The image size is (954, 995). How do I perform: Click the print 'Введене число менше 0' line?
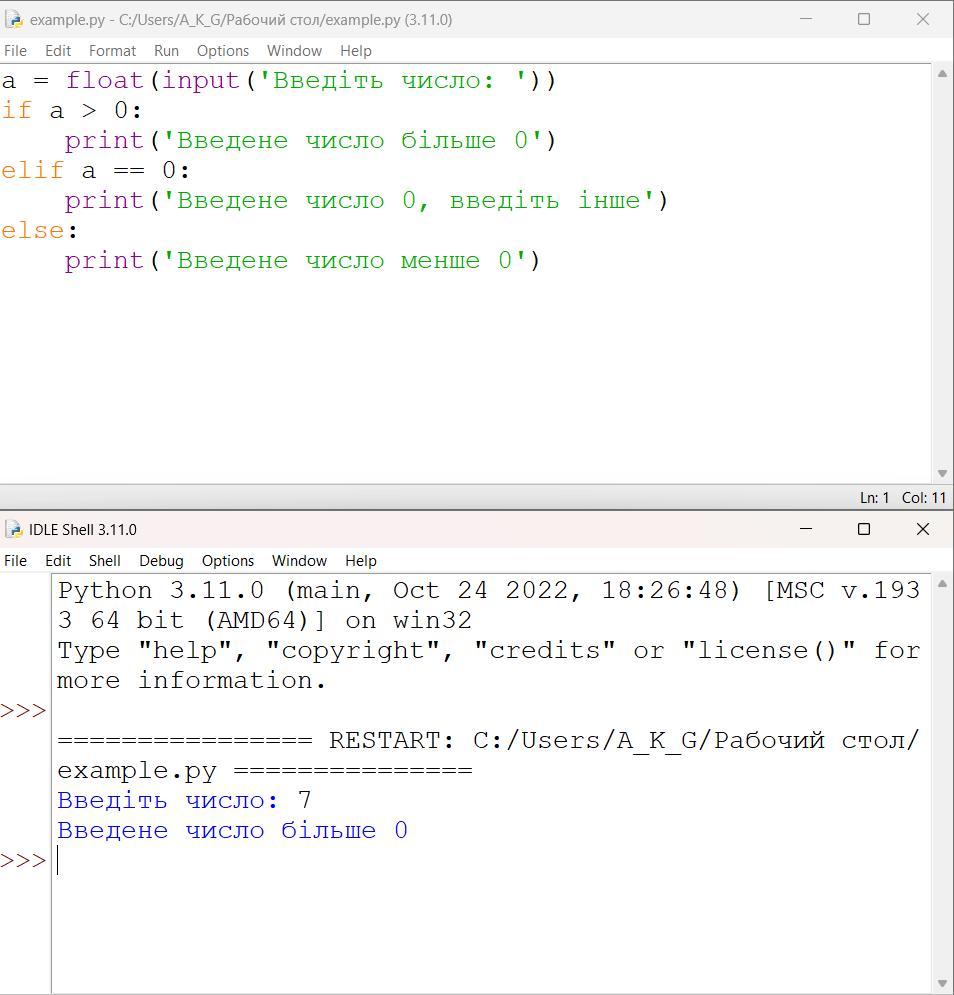(302, 261)
